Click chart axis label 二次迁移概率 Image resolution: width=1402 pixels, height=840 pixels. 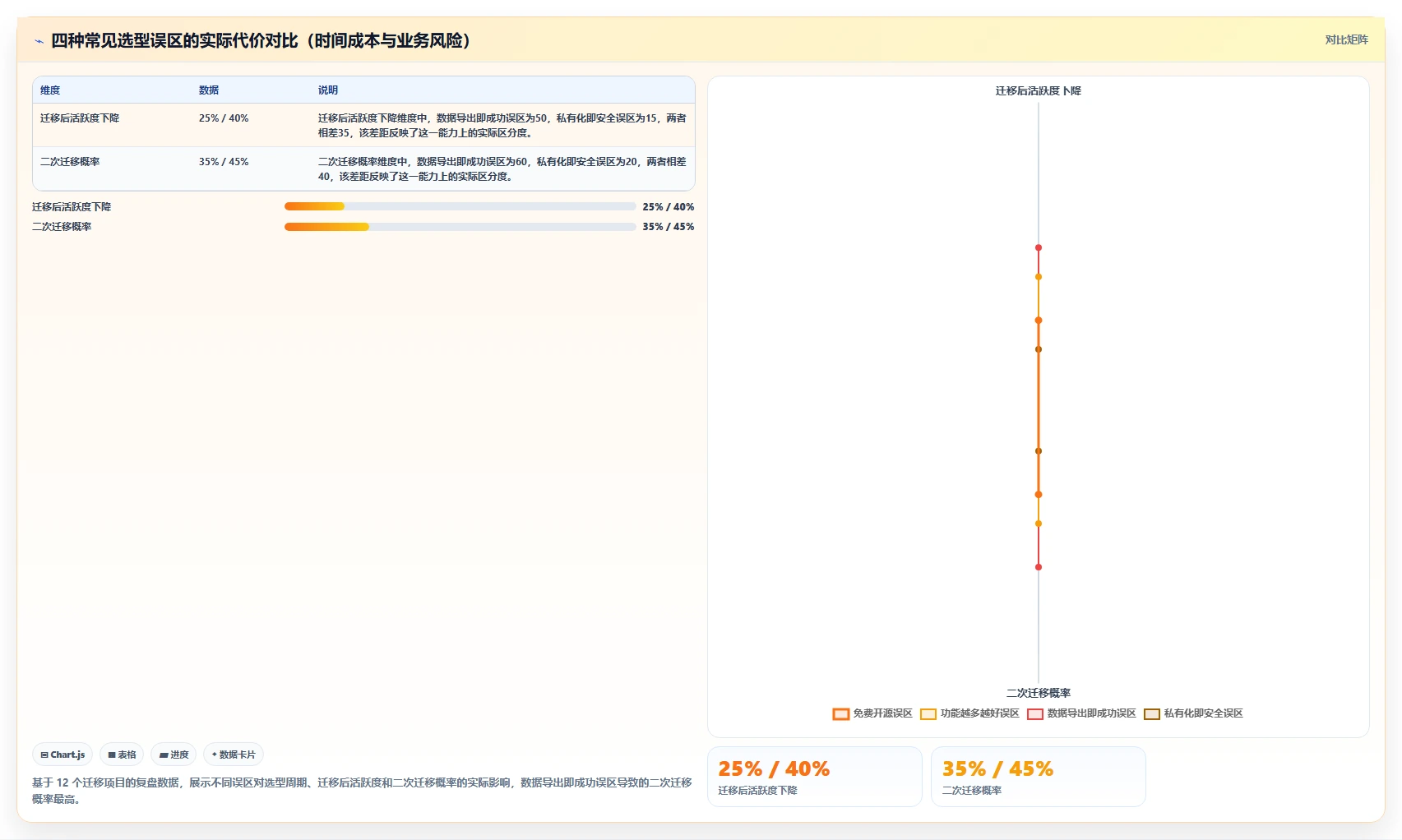coord(1039,693)
